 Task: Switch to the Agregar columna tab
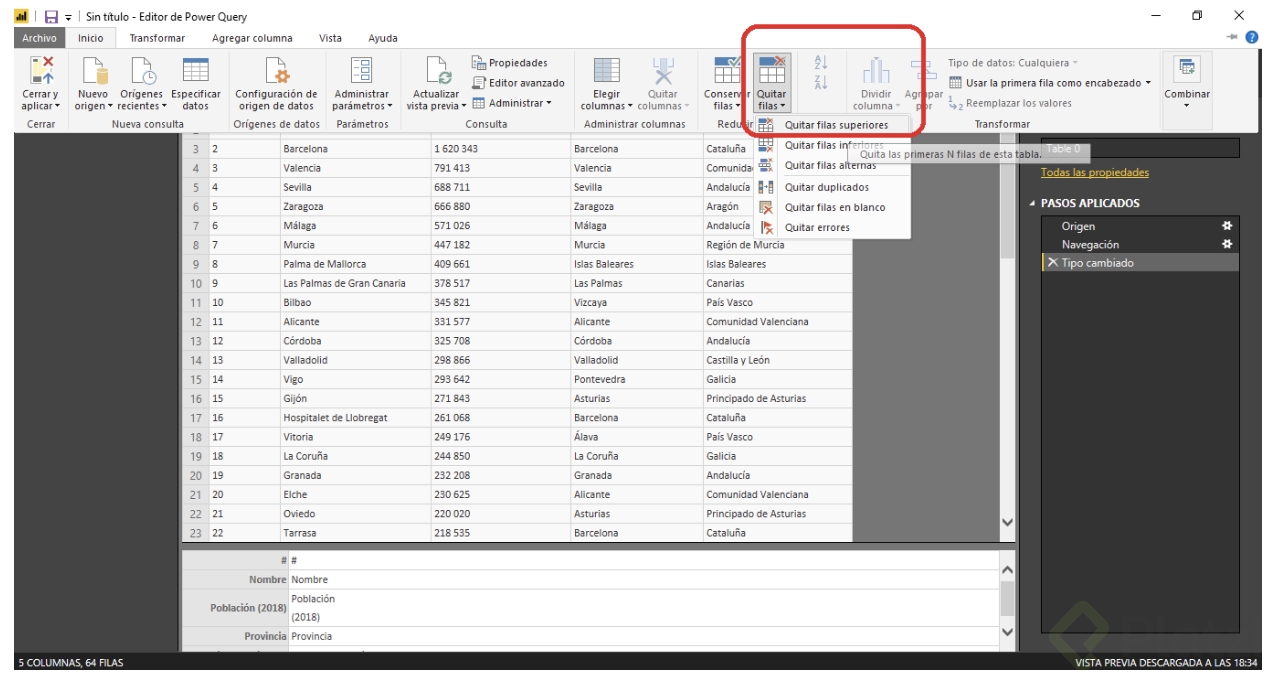tap(252, 38)
